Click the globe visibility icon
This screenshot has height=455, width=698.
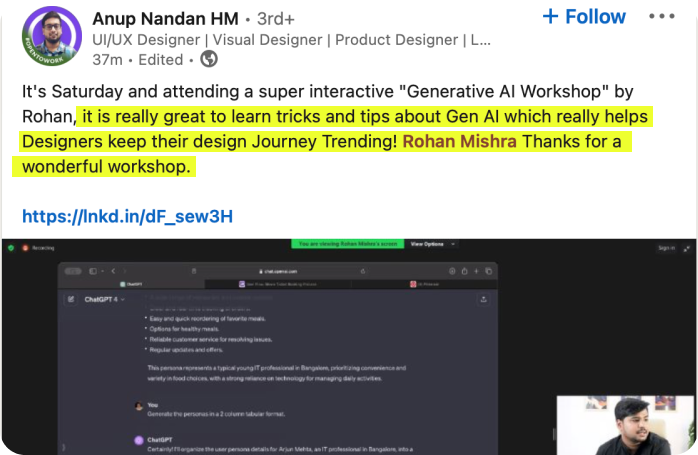tap(209, 59)
